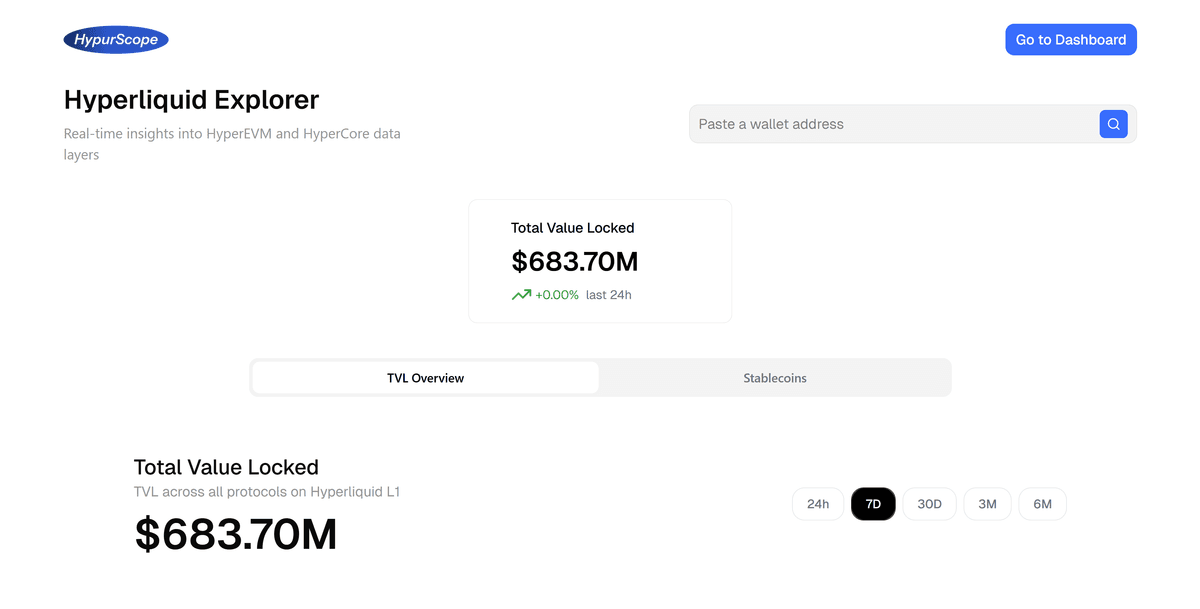Choose the 3M time range
The image size is (1200, 609).
pos(987,504)
